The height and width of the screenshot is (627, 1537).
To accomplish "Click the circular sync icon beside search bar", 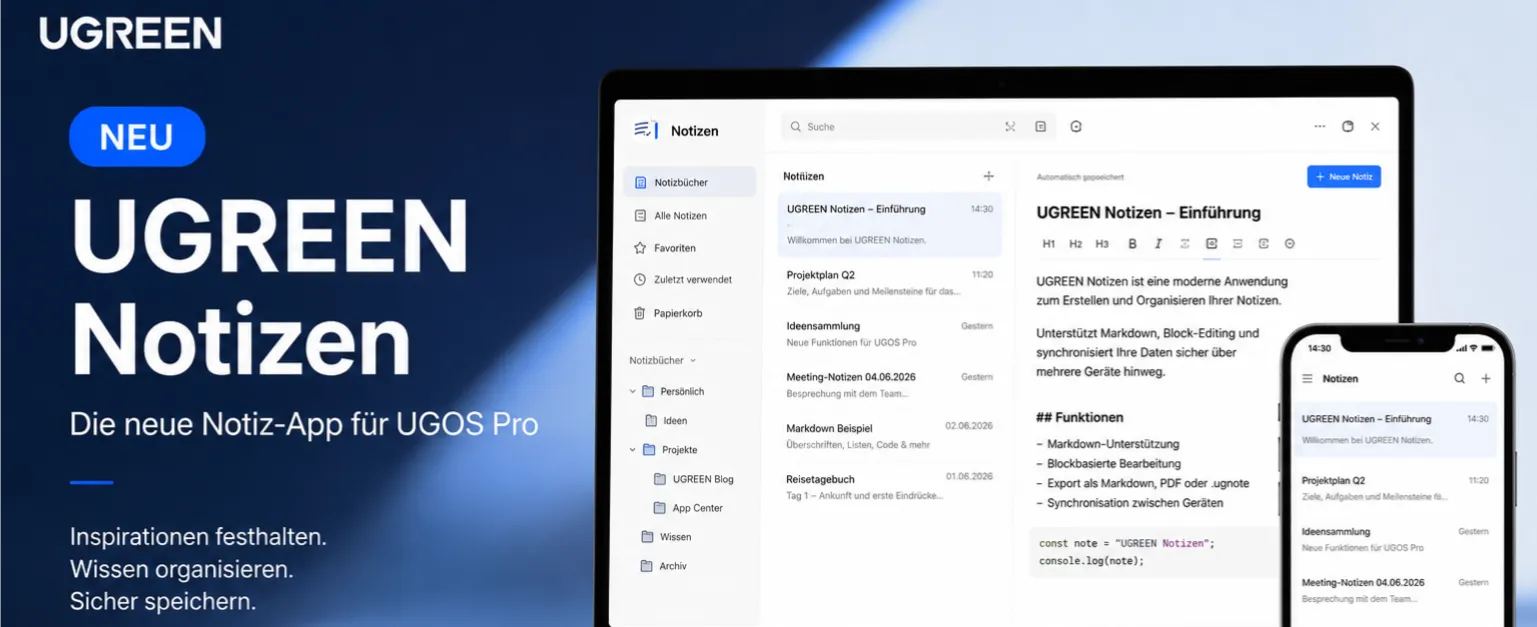I will click(1076, 127).
